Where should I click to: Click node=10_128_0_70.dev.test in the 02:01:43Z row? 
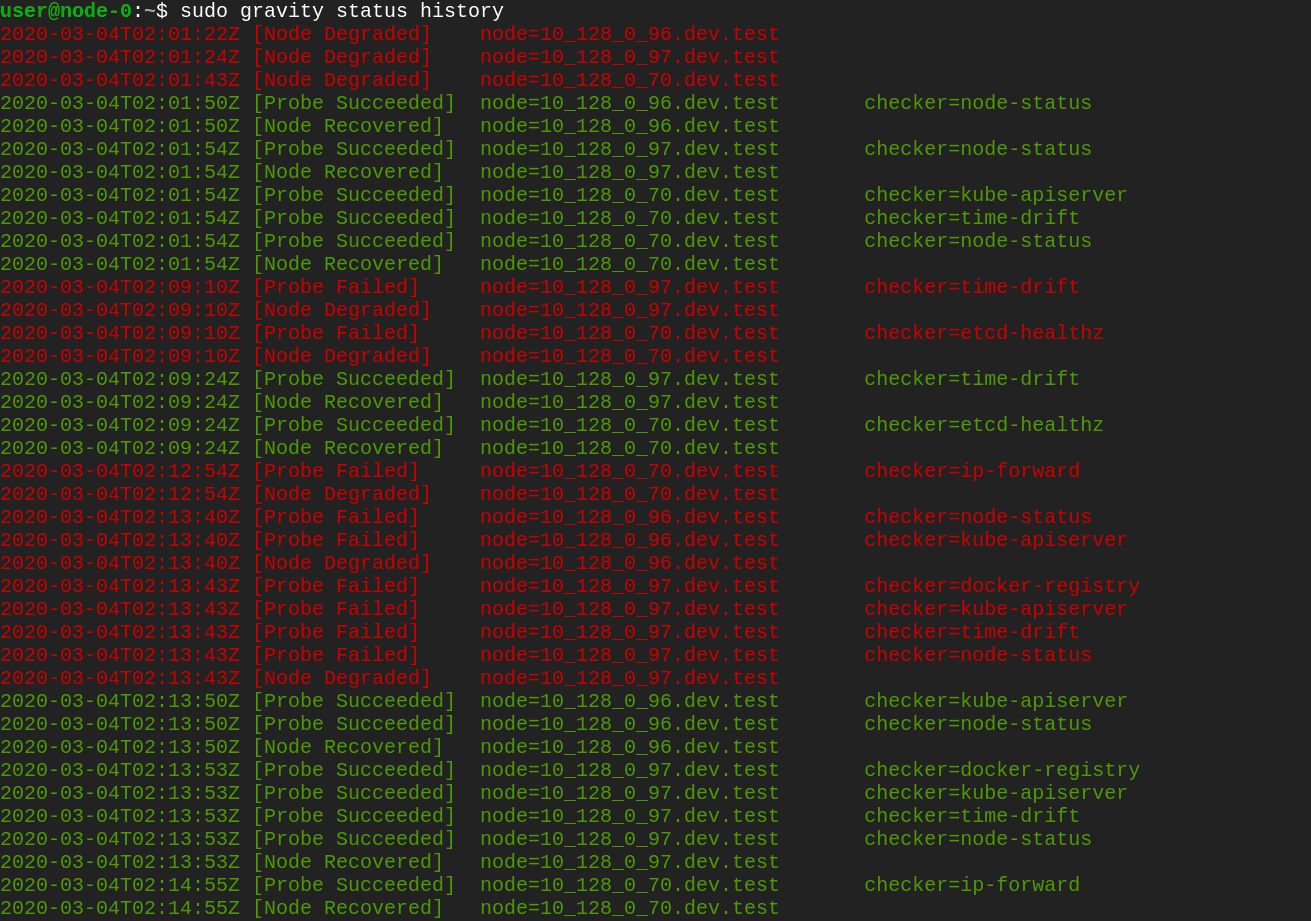630,80
